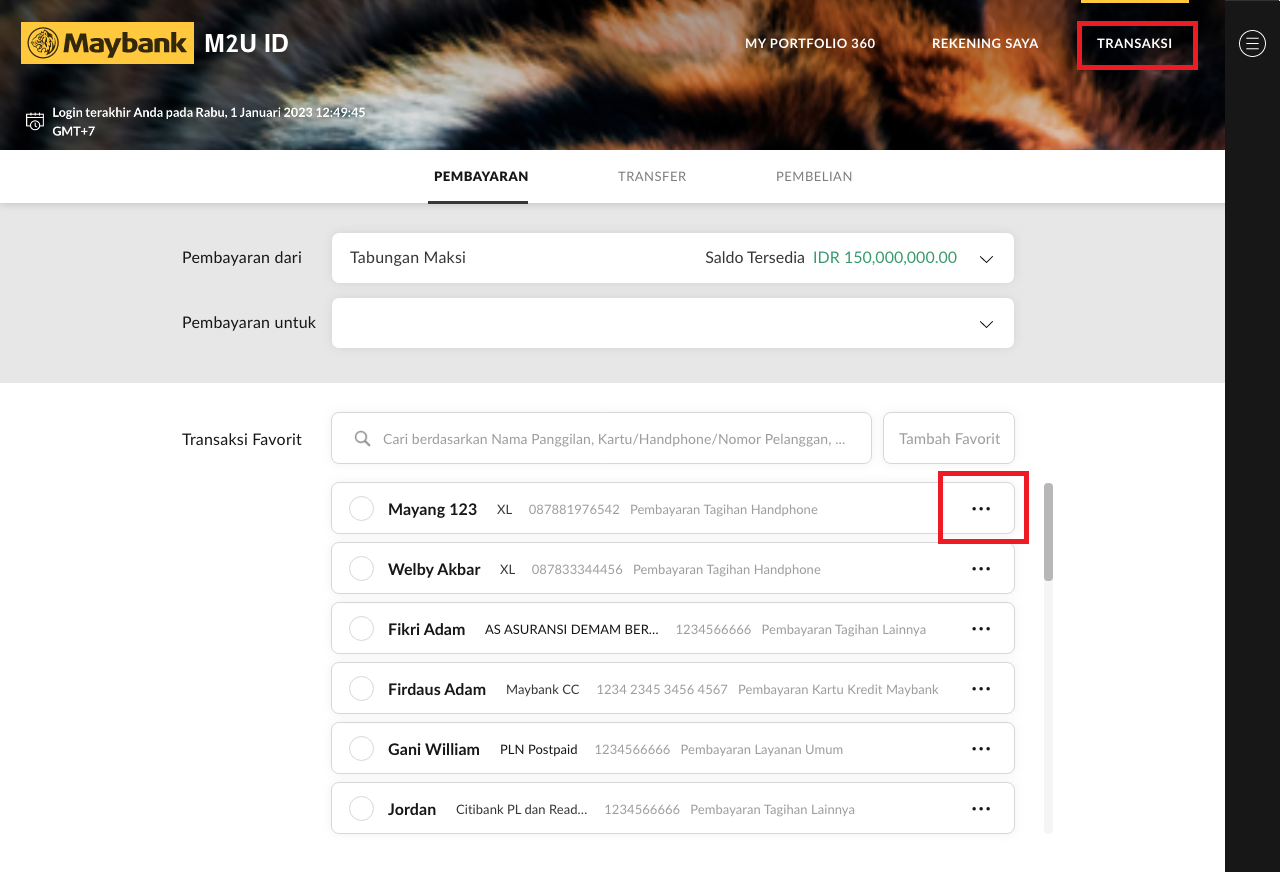Click the AS ASURANSI DEMAM BER... label
Viewport: 1280px width, 872px height.
(572, 629)
